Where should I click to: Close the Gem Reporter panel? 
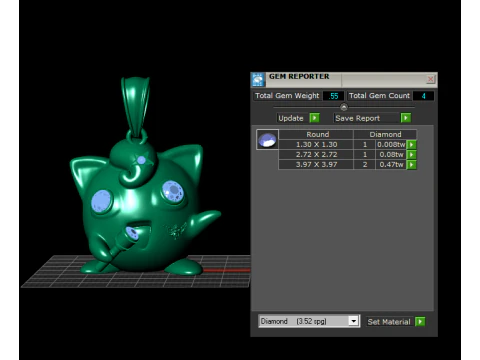coord(430,79)
